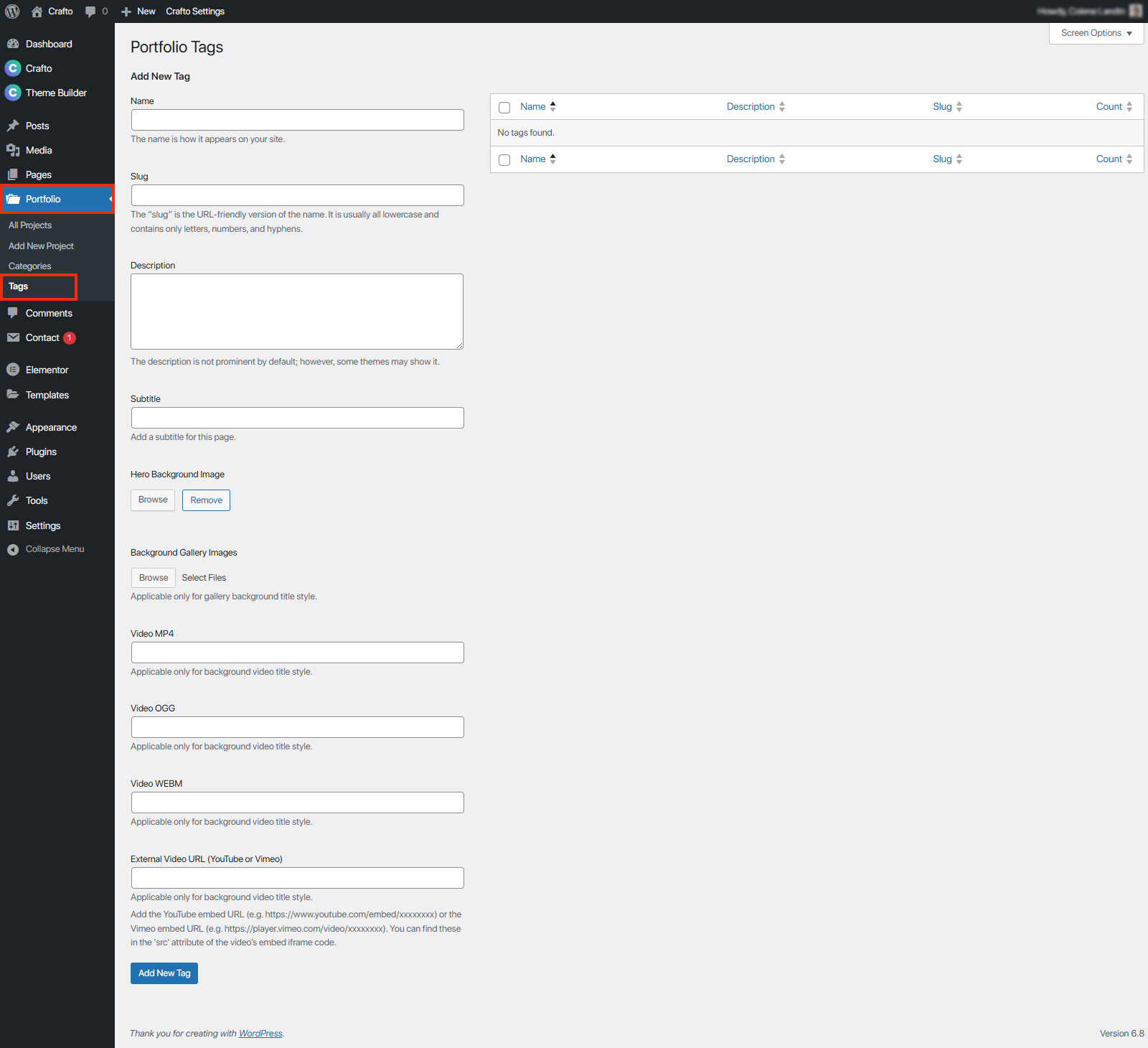Click the Theme Builder logo icon
This screenshot has height=1048, width=1148.
13,93
